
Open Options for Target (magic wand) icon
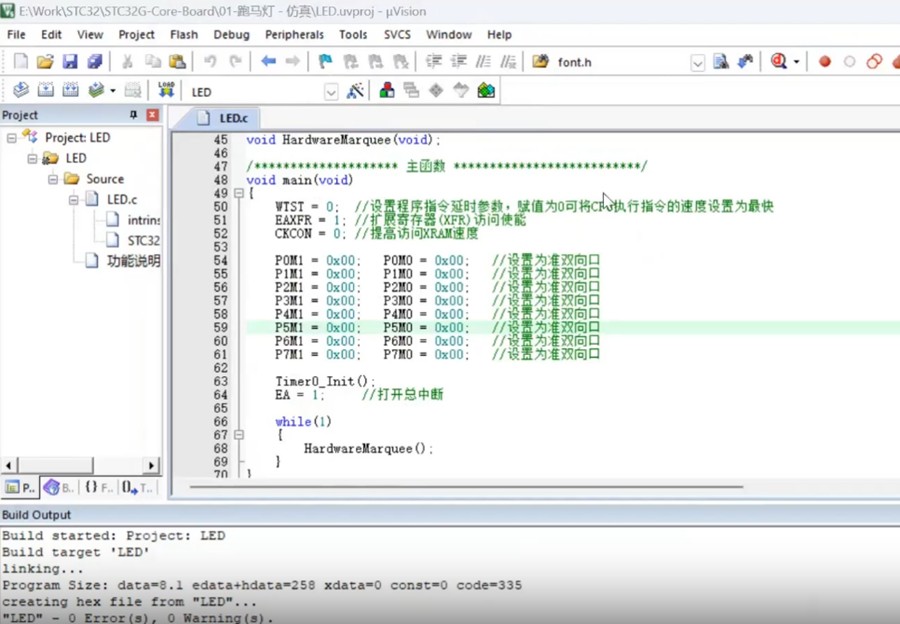pyautogui.click(x=355, y=91)
